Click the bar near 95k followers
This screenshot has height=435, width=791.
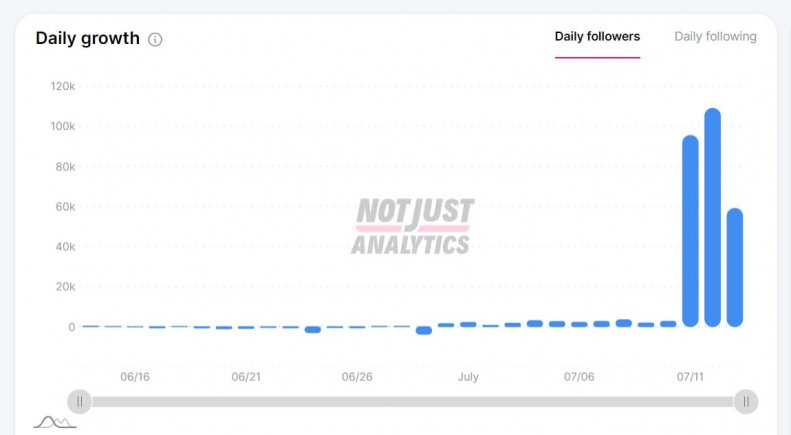coord(690,230)
